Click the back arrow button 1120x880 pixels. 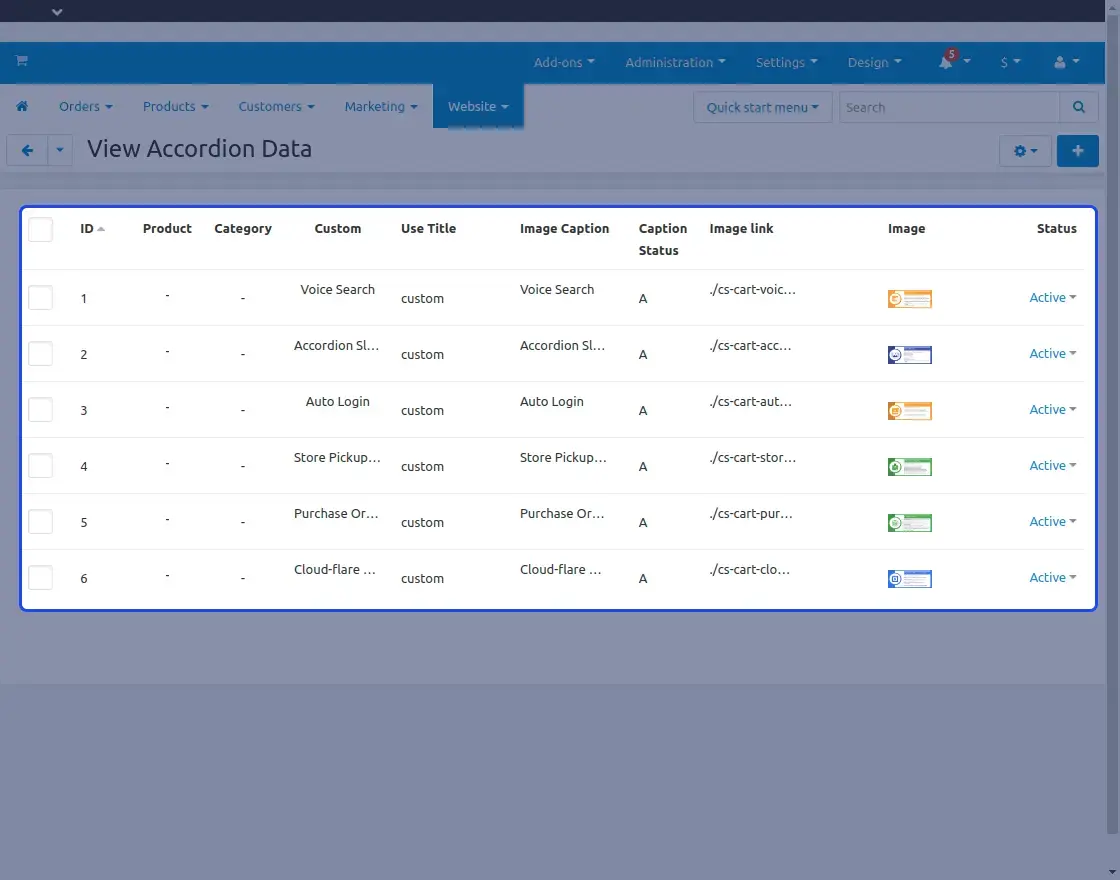(x=27, y=150)
